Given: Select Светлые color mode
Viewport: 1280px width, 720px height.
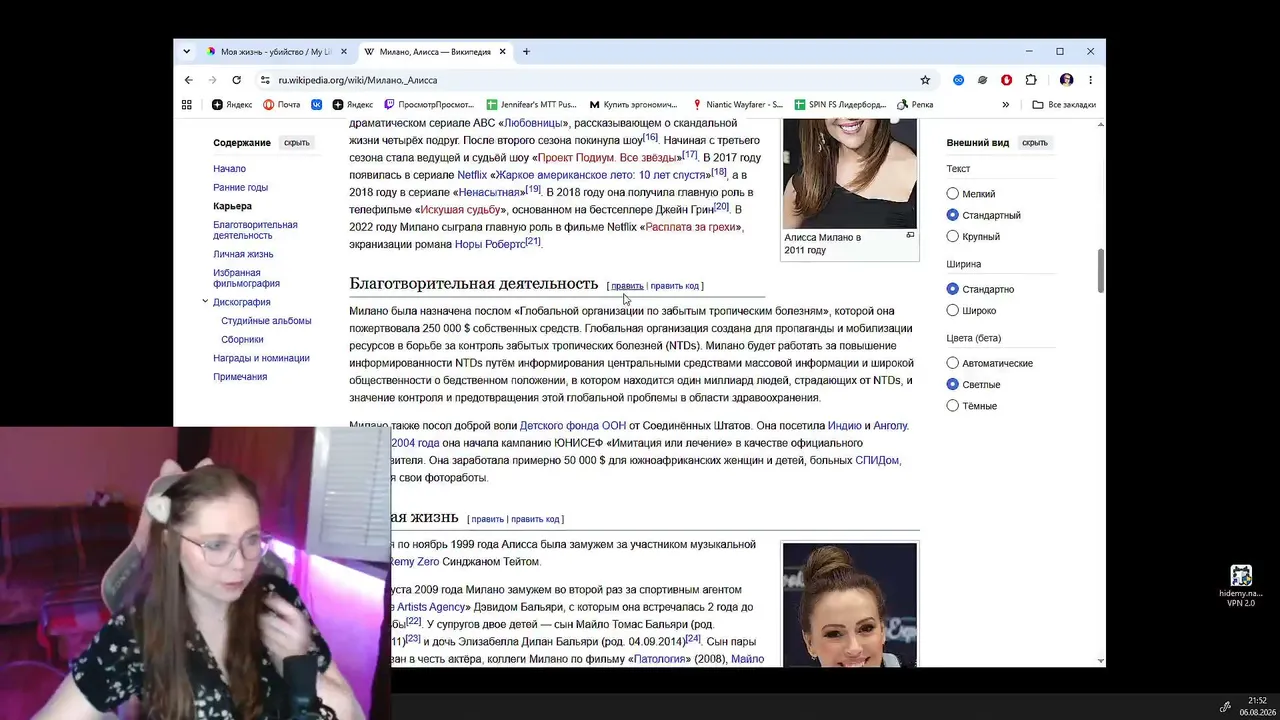Looking at the screenshot, I should pos(952,385).
